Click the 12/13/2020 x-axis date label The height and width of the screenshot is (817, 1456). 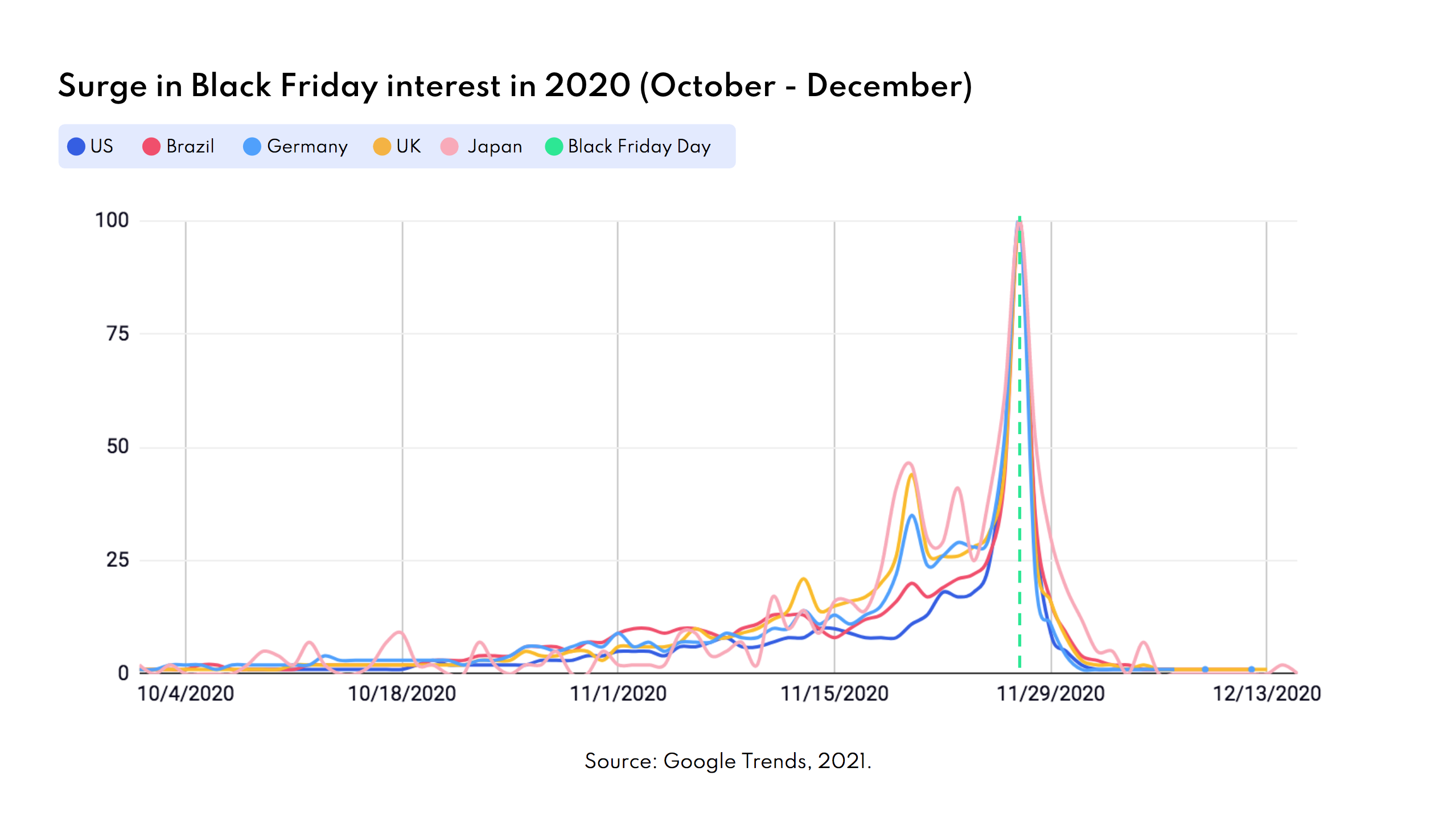(x=1267, y=694)
